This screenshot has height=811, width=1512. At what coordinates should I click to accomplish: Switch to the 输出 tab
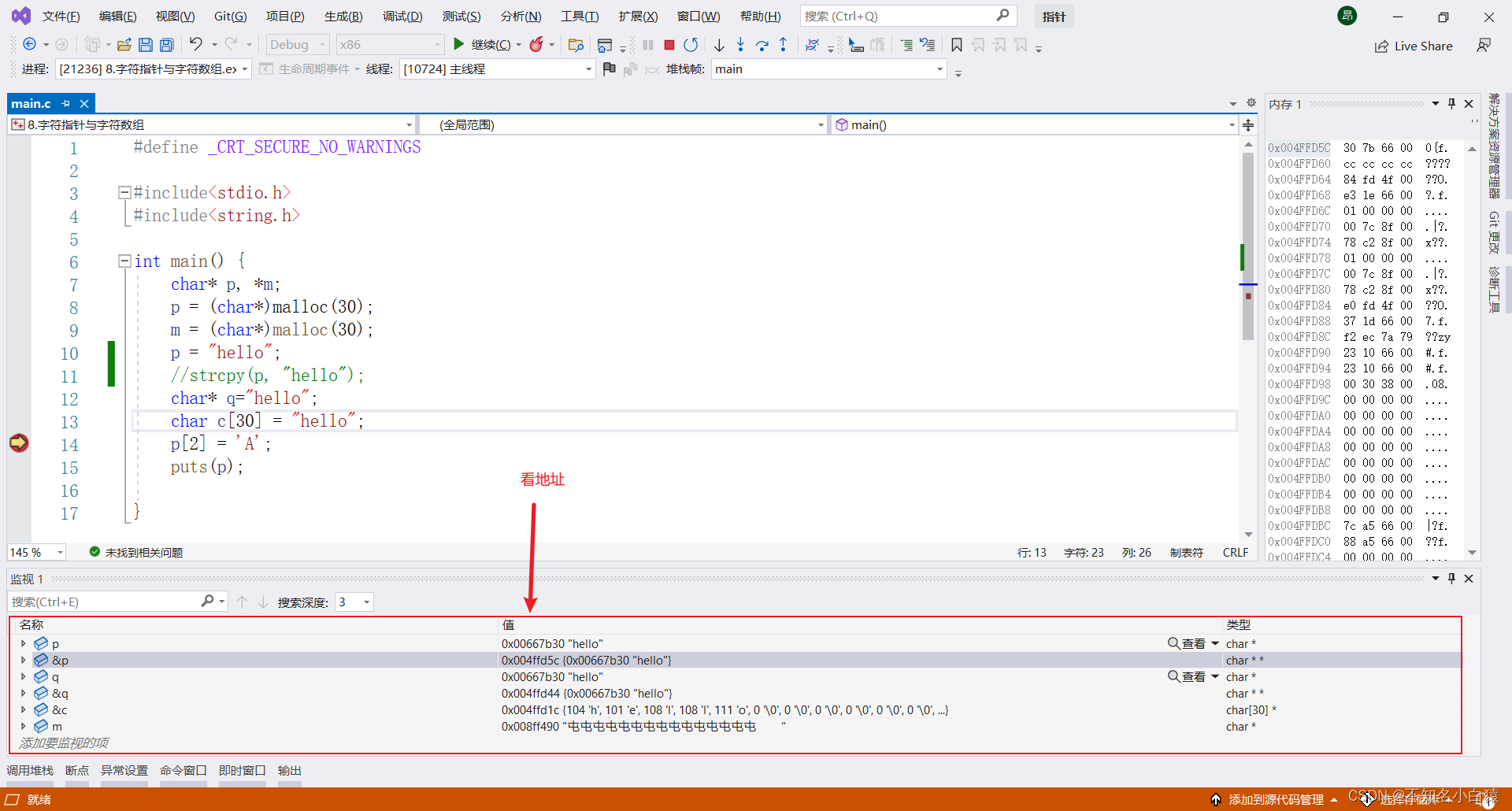290,770
